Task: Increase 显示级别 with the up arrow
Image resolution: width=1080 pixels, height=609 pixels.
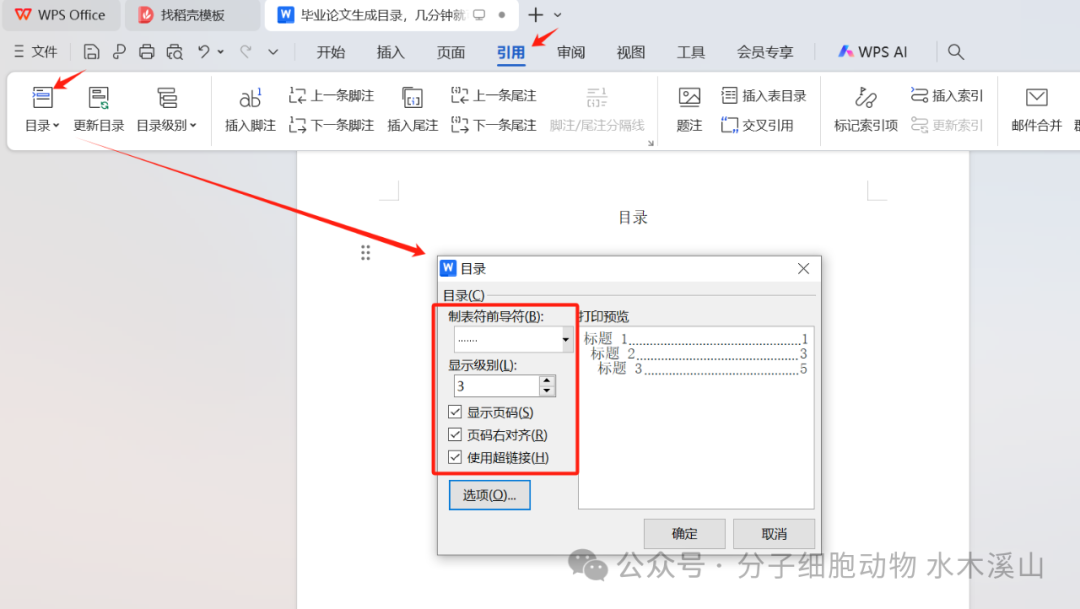Action: click(546, 380)
